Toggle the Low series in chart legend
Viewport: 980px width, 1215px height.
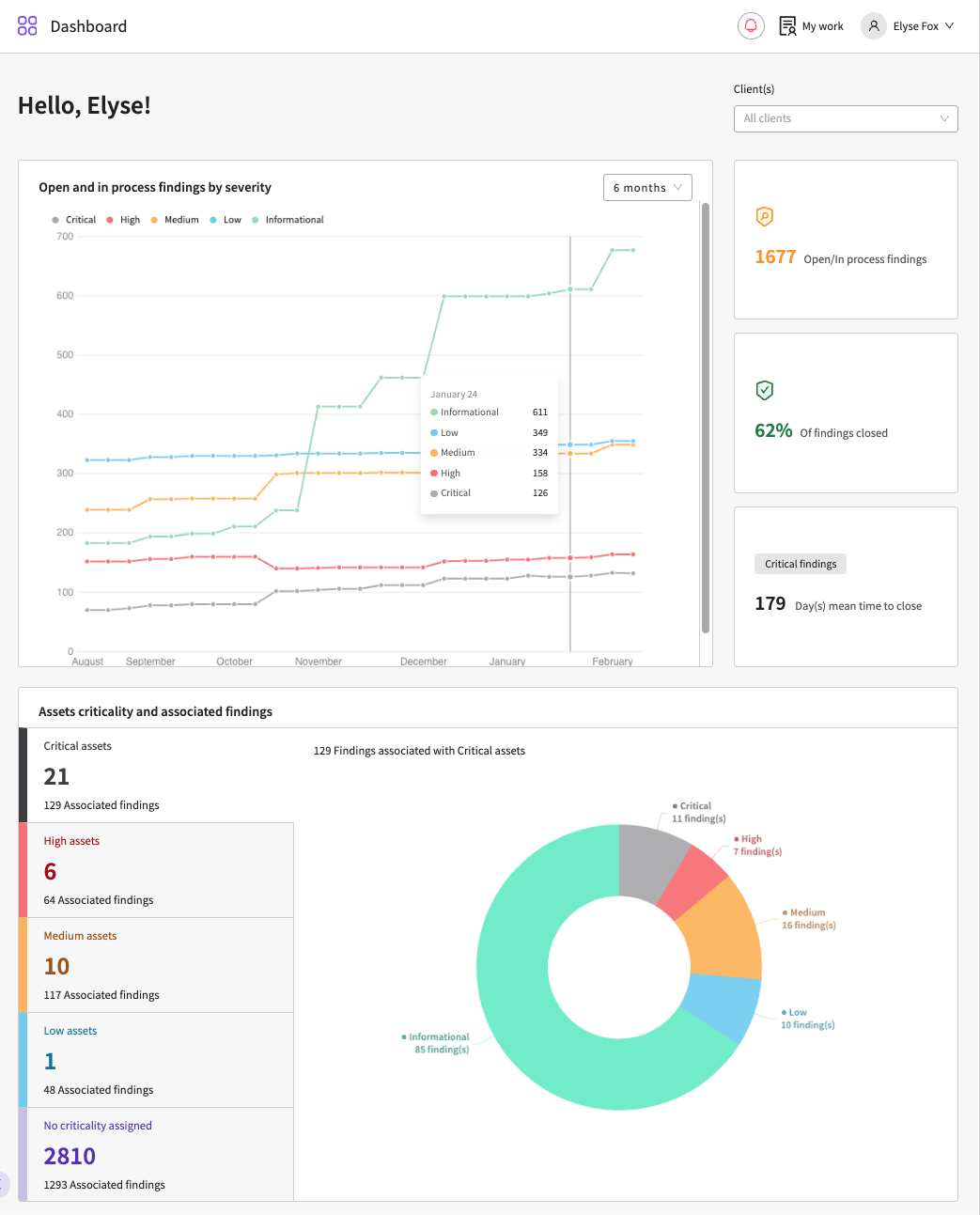coord(226,220)
